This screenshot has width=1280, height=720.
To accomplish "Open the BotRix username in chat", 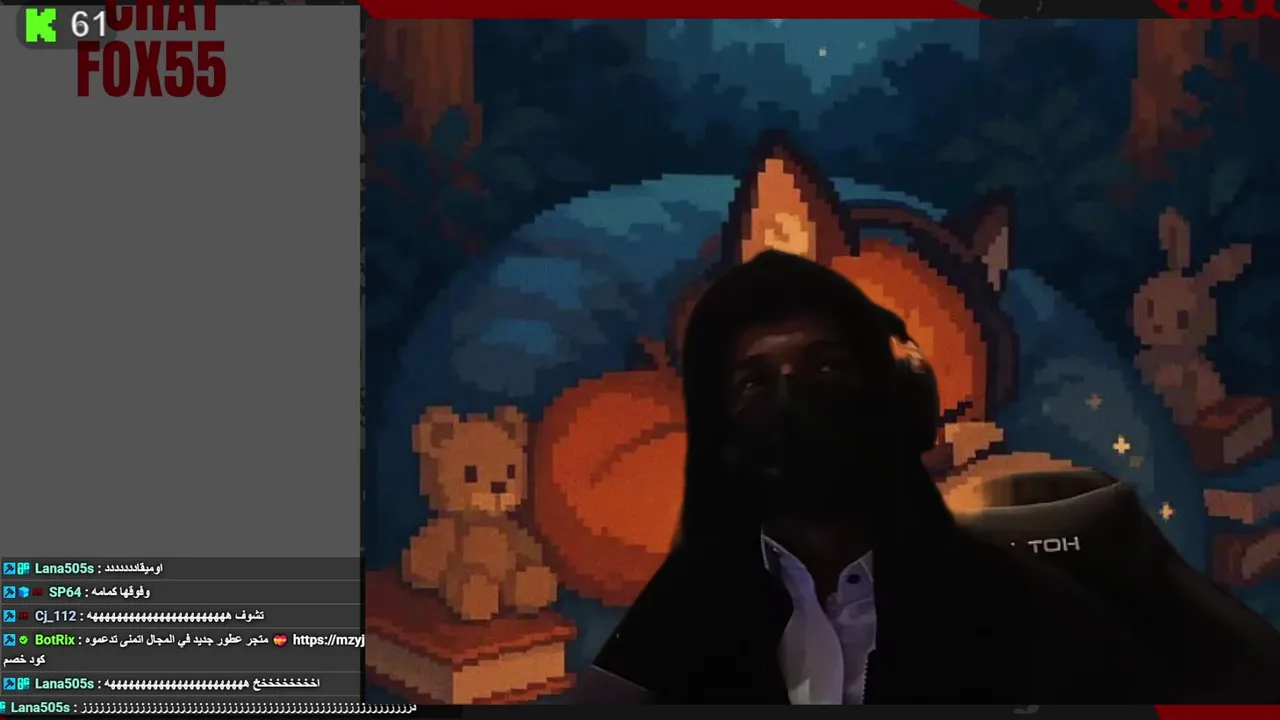I will [x=55, y=640].
